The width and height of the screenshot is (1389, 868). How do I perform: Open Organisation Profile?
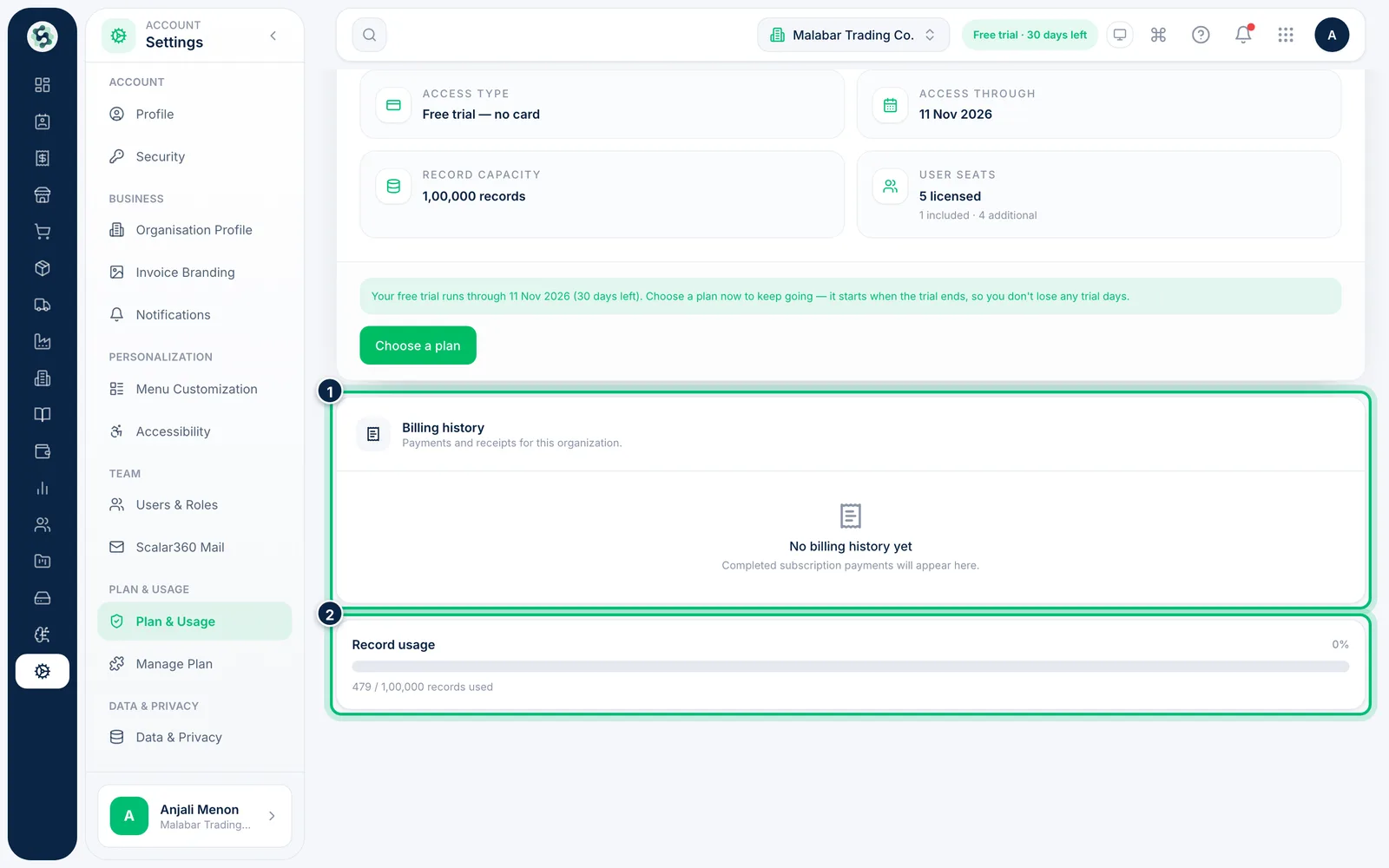point(194,230)
